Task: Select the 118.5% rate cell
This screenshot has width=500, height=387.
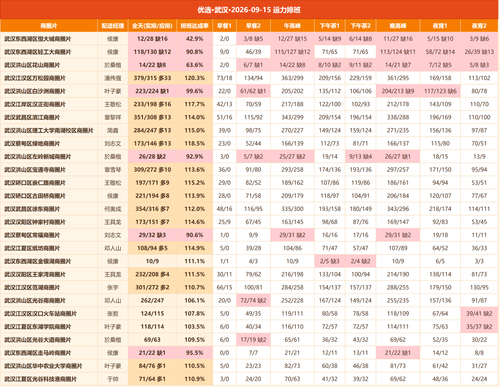Action: pyautogui.click(x=195, y=143)
